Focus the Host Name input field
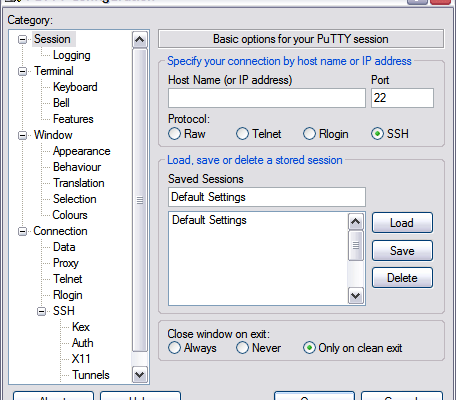Image resolution: width=456 pixels, height=400 pixels. (267, 98)
